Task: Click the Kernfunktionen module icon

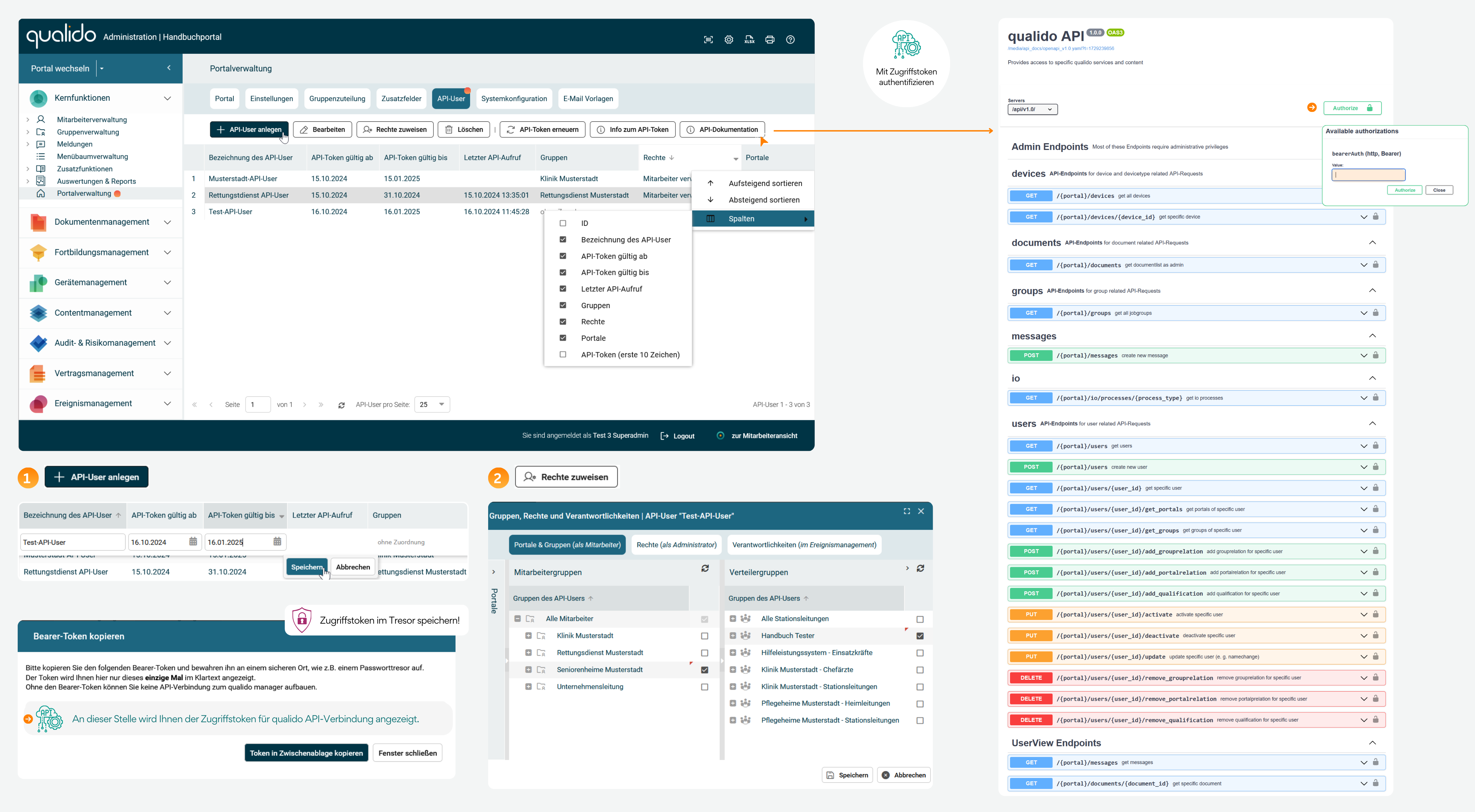Action: point(38,98)
